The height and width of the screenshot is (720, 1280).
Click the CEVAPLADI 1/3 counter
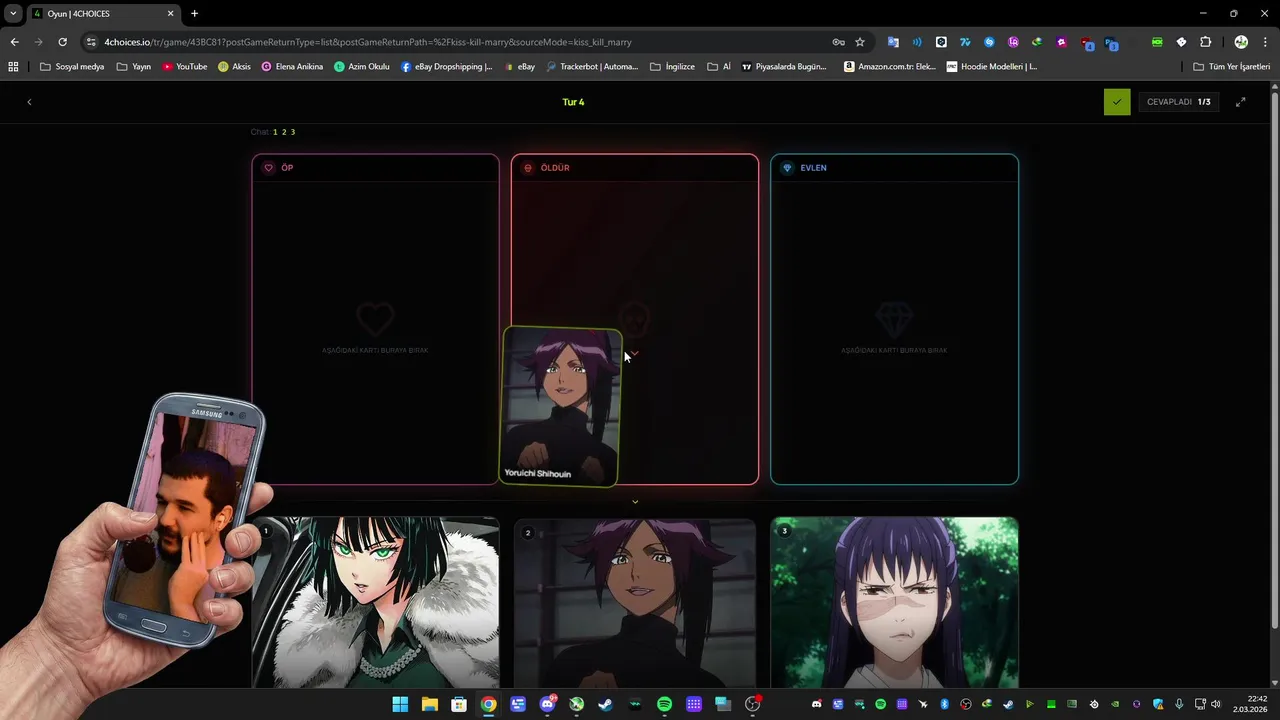[x=1178, y=102]
